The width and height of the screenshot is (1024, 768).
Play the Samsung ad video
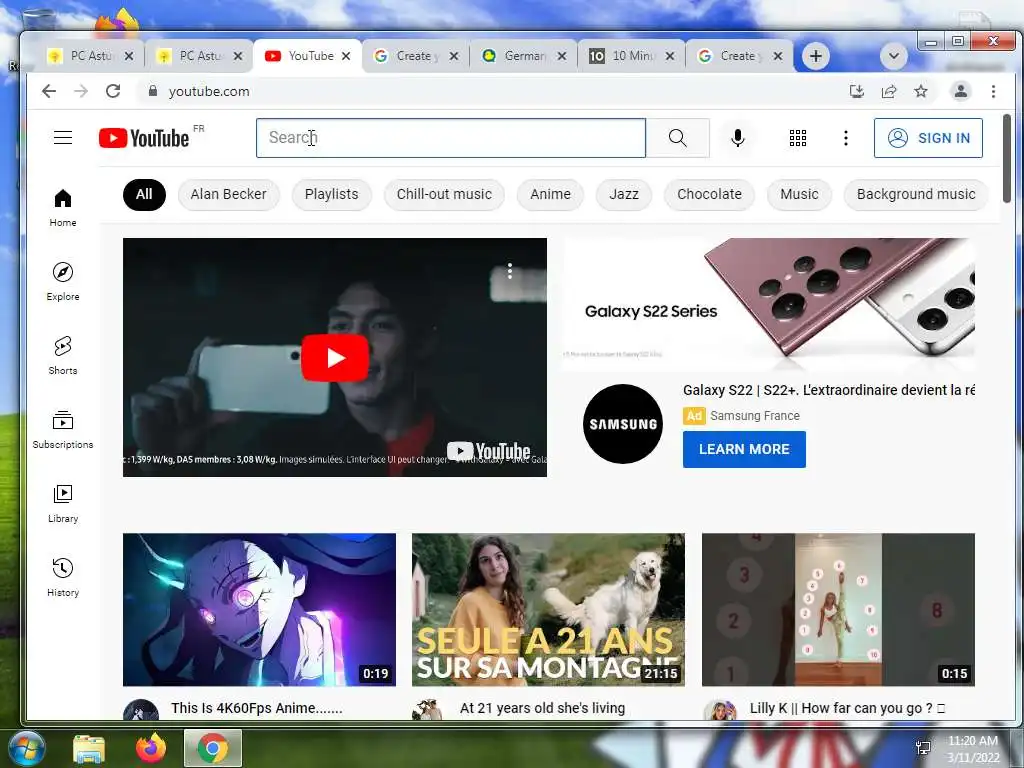click(x=335, y=358)
